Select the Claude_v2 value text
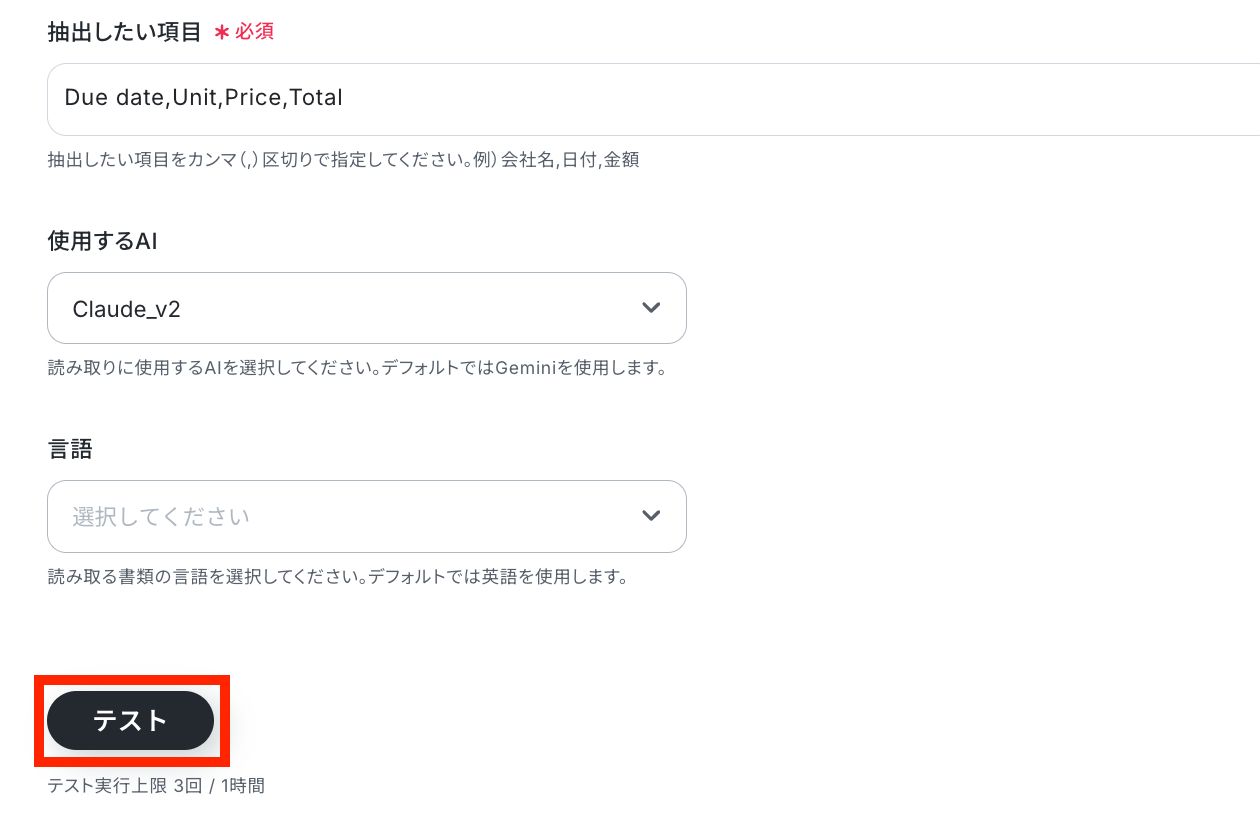The height and width of the screenshot is (830, 1260). 126,309
